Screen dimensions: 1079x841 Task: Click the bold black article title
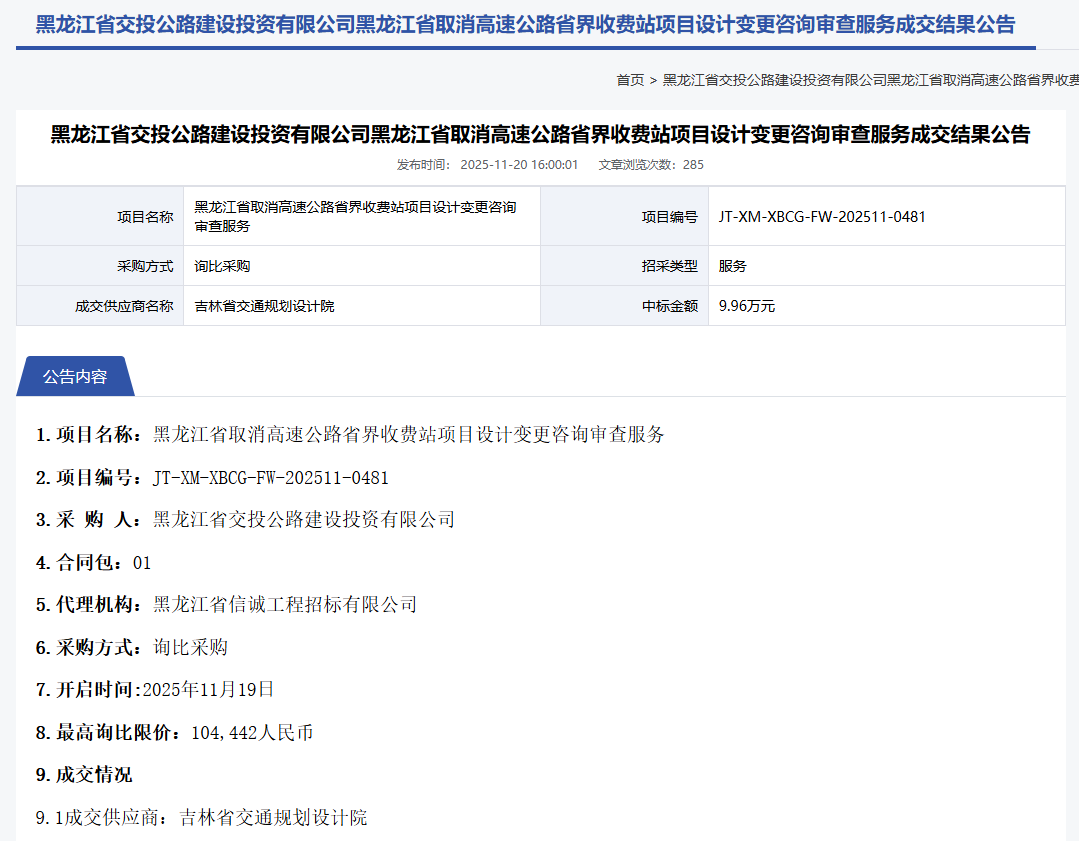point(540,134)
